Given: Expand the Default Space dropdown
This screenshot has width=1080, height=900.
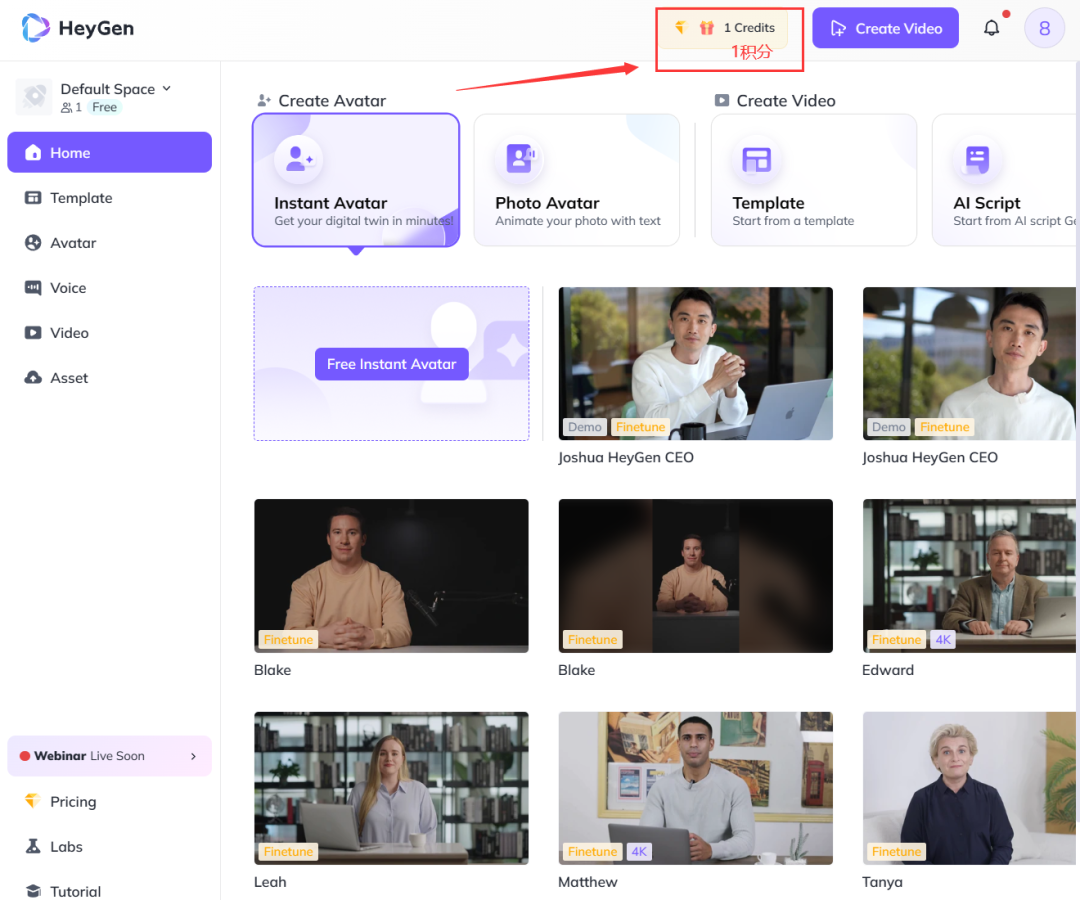Looking at the screenshot, I should [167, 89].
